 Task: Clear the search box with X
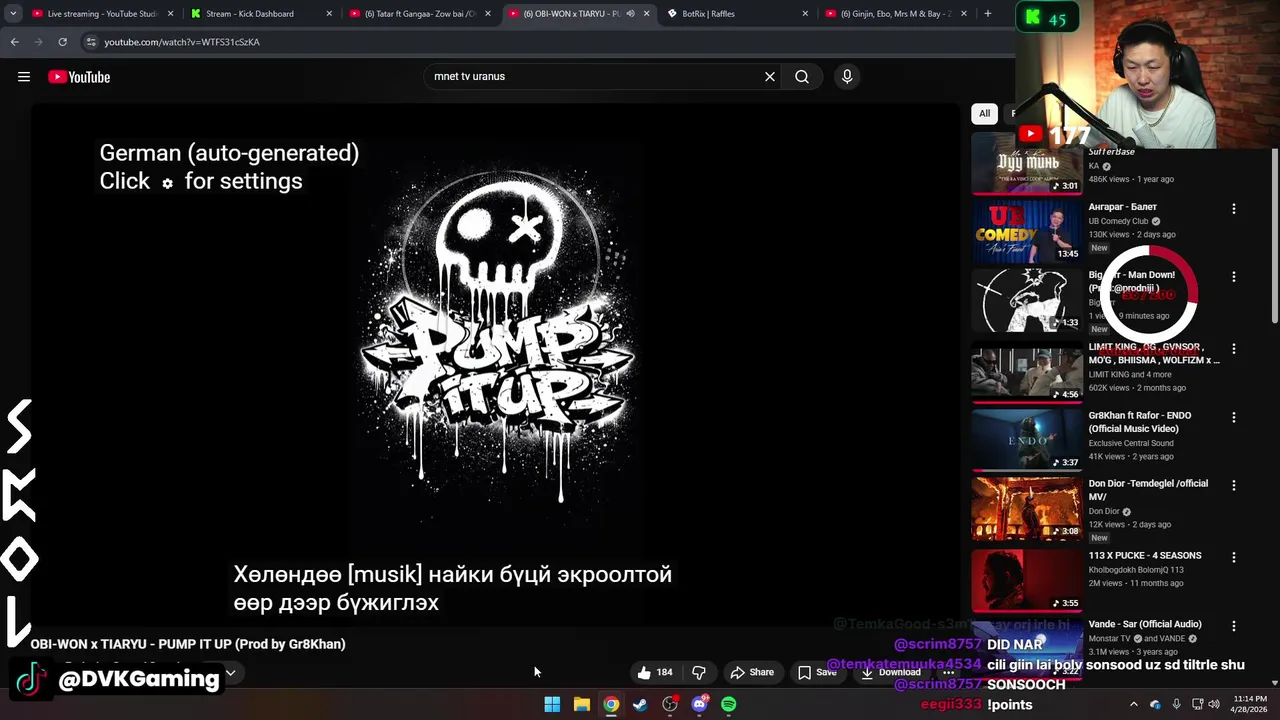click(x=770, y=76)
